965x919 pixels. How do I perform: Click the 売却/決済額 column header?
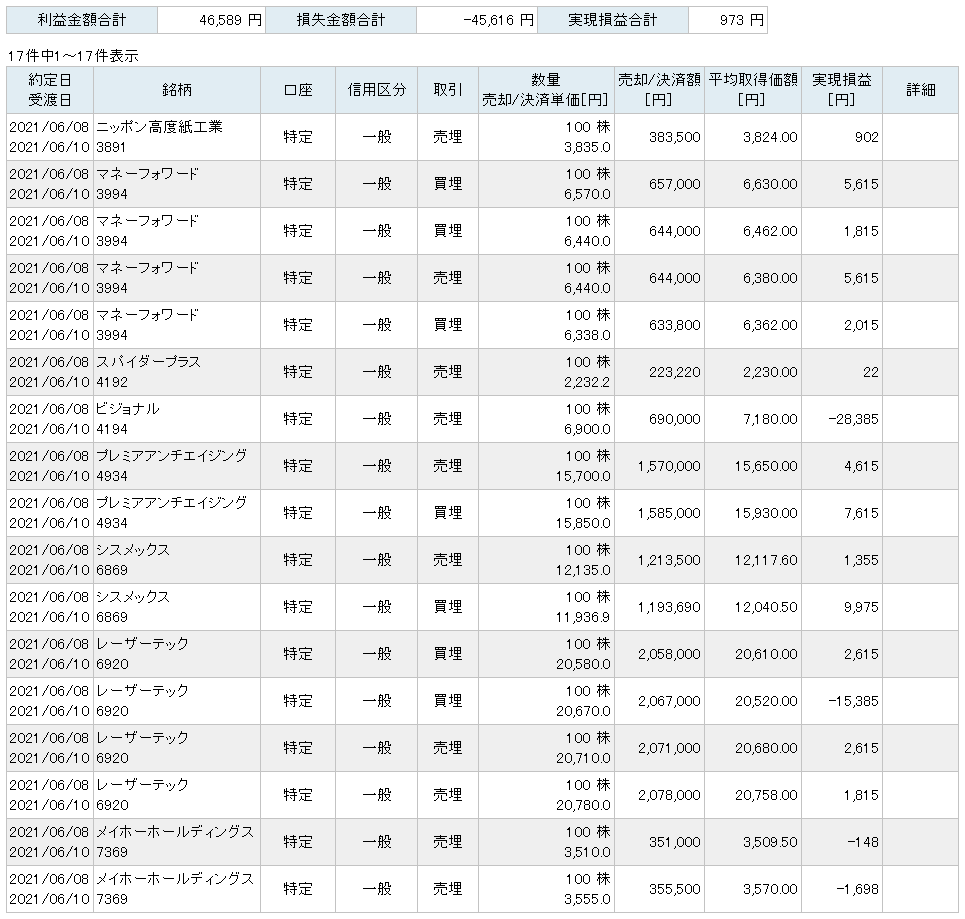tap(659, 90)
